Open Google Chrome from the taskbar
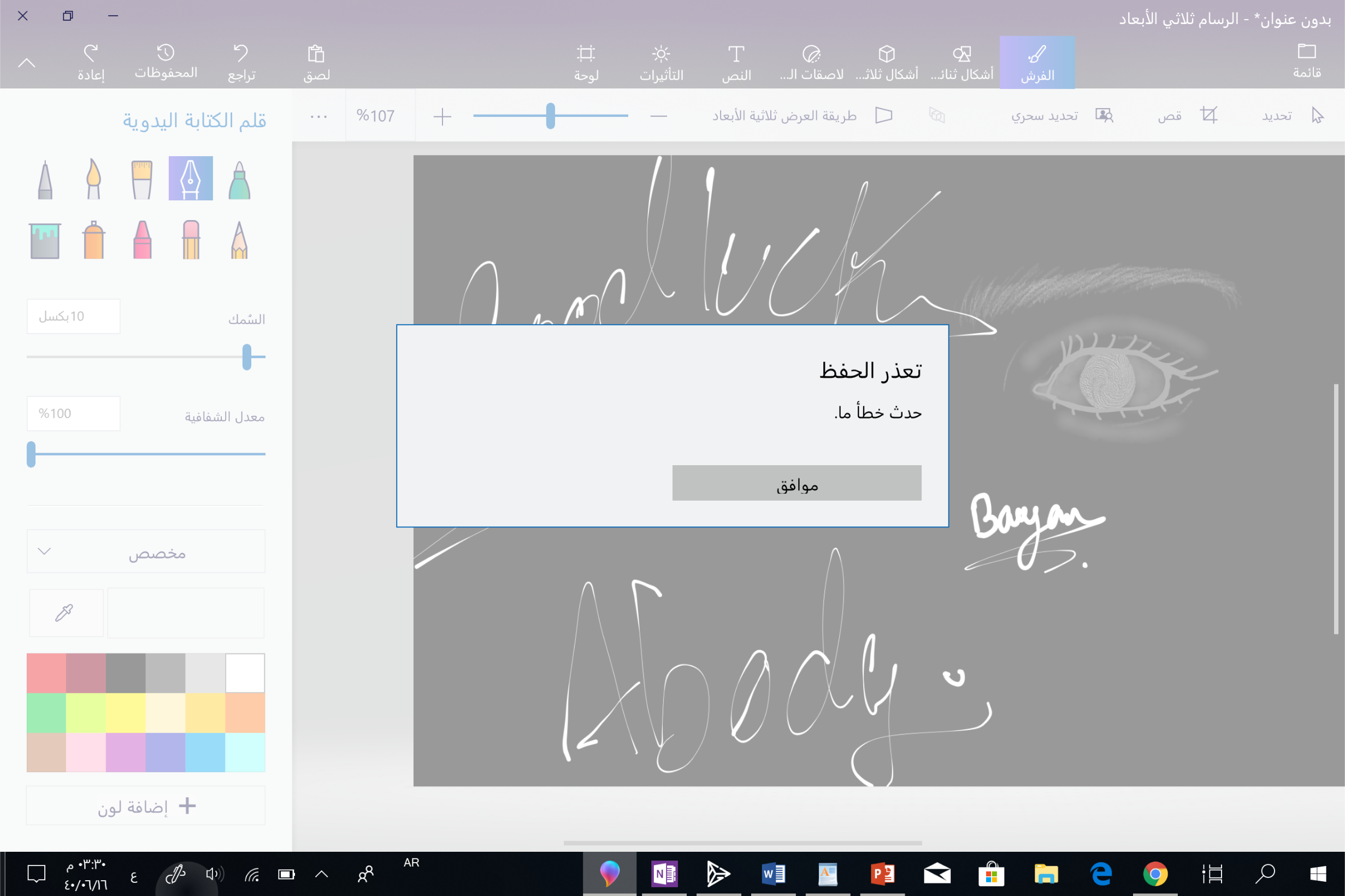Screen dimensions: 1345x896 click(x=1155, y=874)
